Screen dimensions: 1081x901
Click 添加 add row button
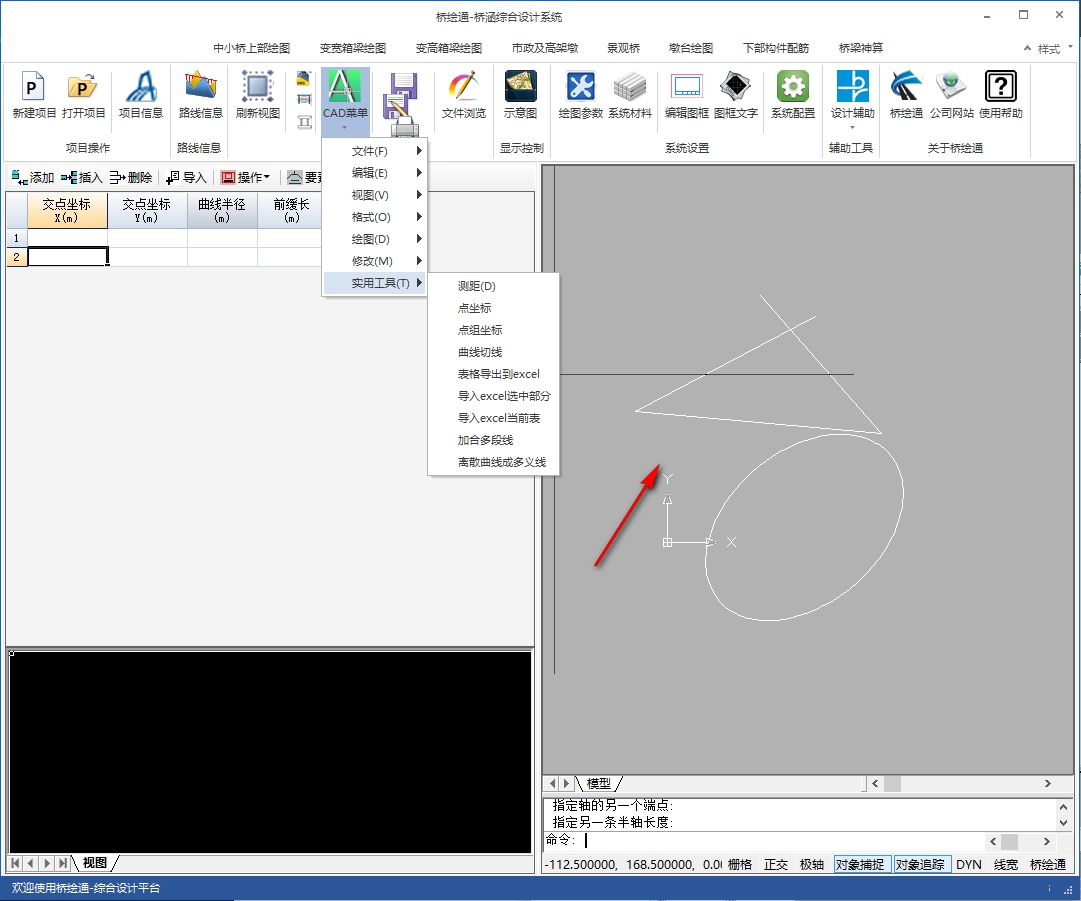[33, 177]
